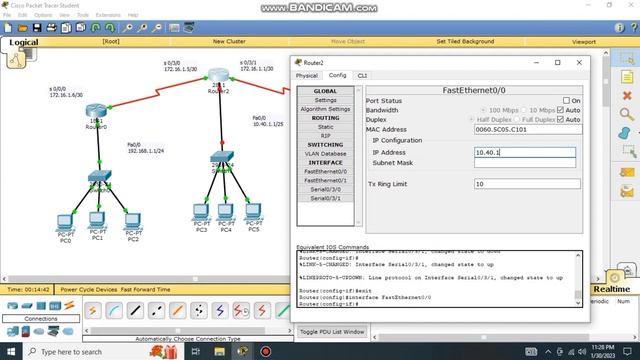
Task: Select the Place Note tool
Action: click(x=627, y=77)
